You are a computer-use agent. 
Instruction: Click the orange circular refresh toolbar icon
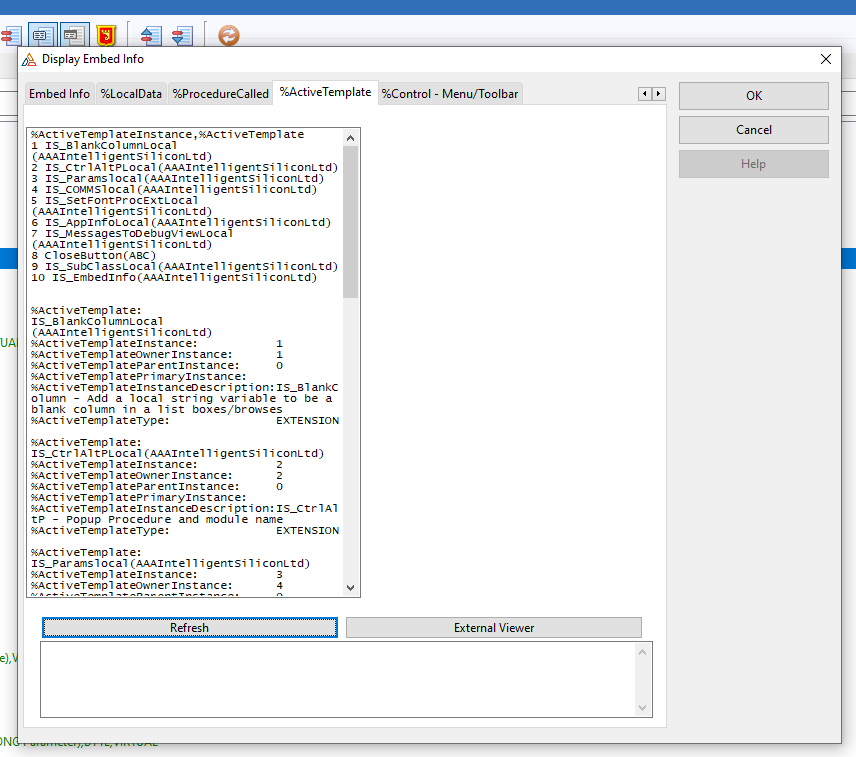pyautogui.click(x=229, y=35)
